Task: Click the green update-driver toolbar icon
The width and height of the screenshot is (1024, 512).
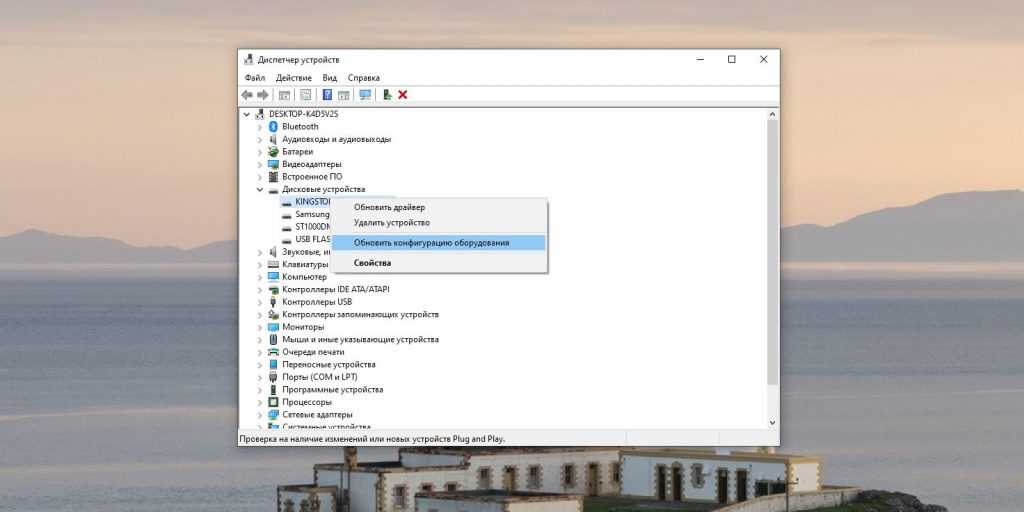Action: [x=387, y=95]
